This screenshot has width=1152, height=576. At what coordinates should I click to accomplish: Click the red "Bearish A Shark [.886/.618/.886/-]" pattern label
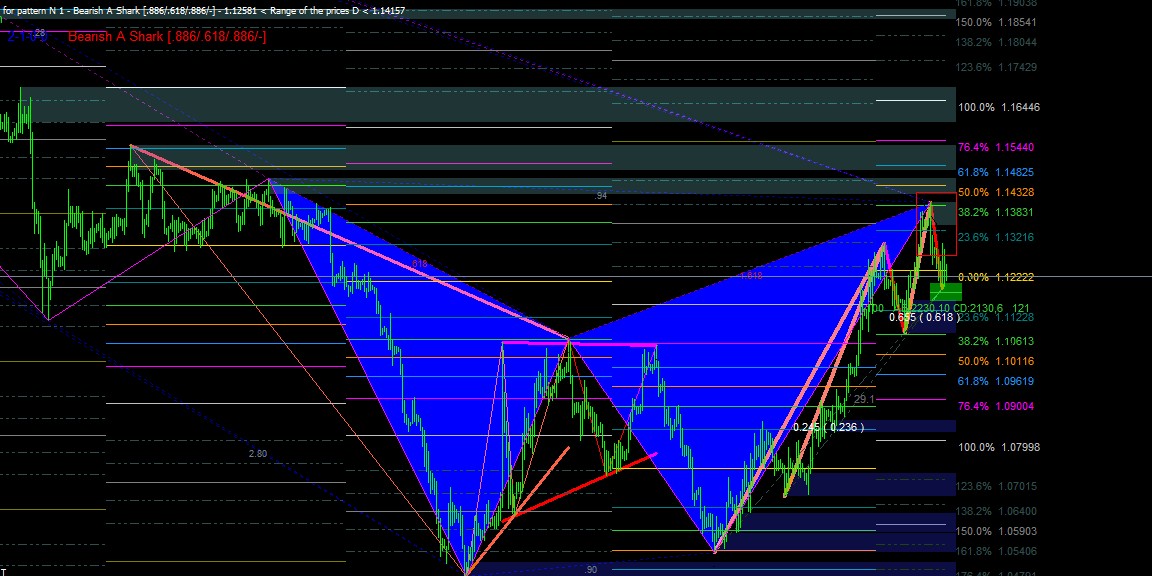coord(167,36)
